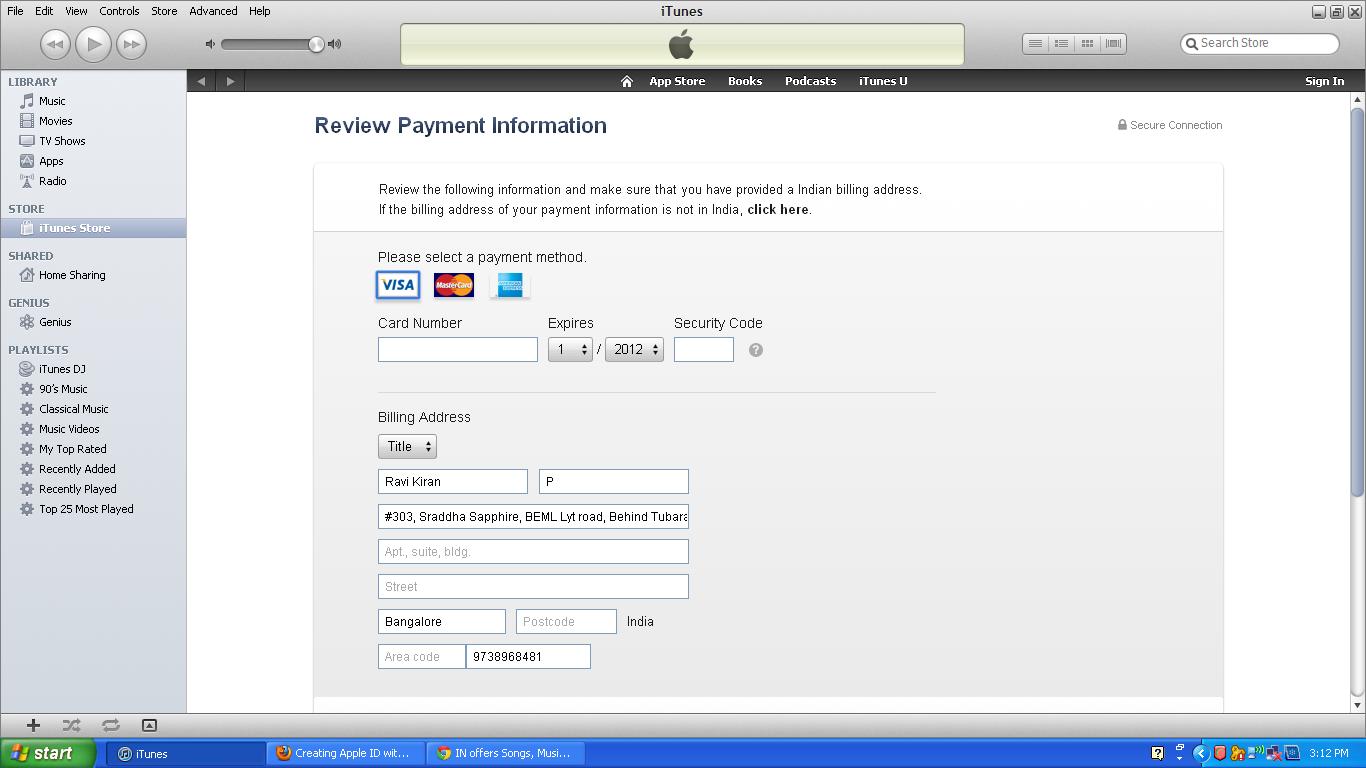Open the File menu
The height and width of the screenshot is (768, 1366).
point(15,11)
